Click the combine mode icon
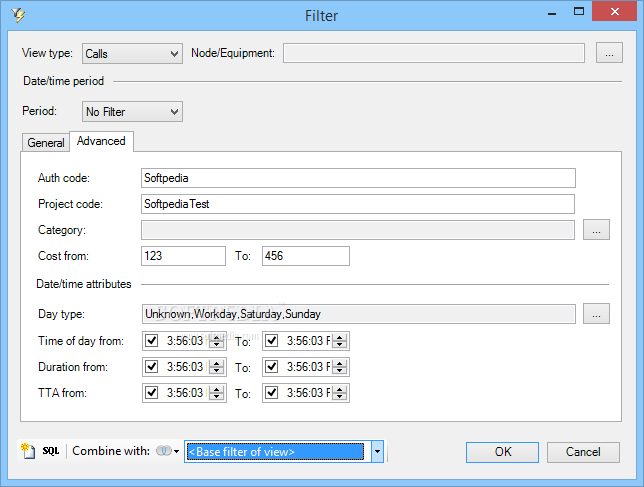 click(164, 451)
